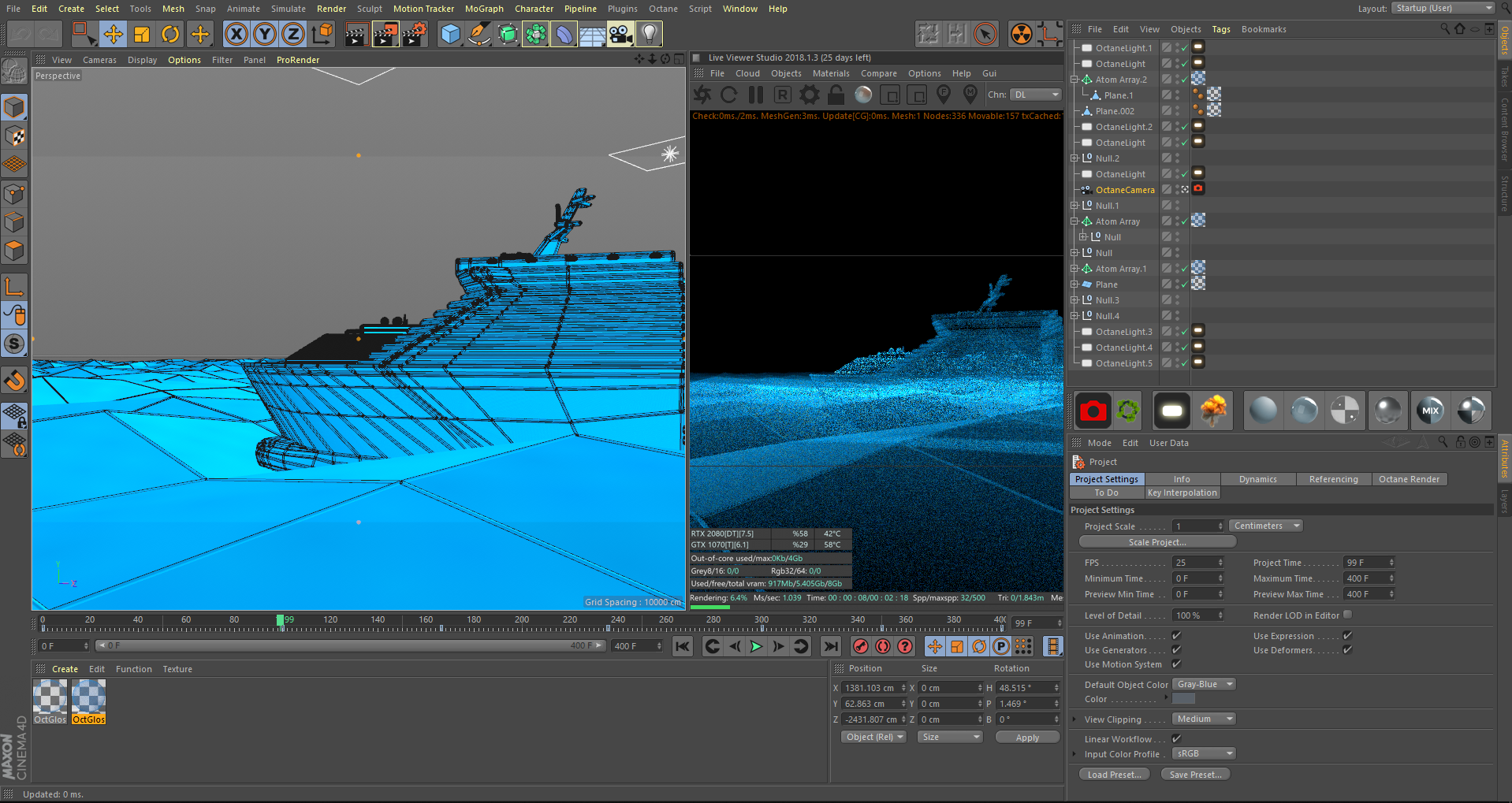The image size is (1512, 803).
Task: Add a Cube primitive object
Action: [450, 34]
